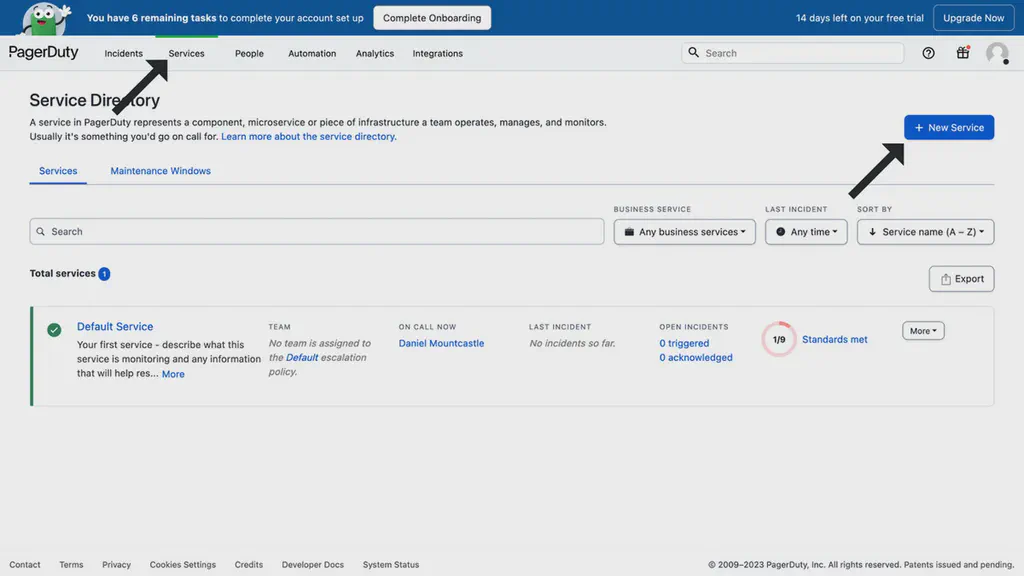Screen dimensions: 1024x576
Task: Open the help icon in the top bar
Action: coord(927,52)
